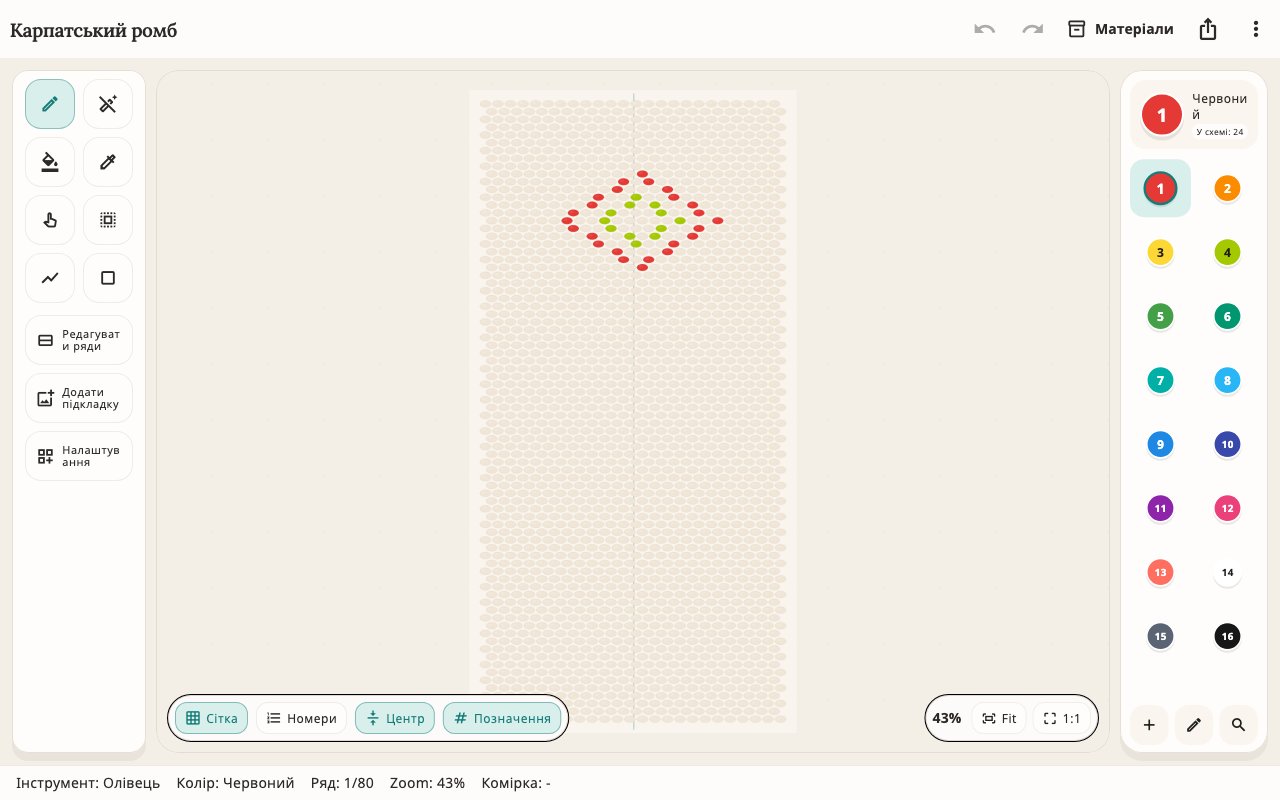Click Додати підкладку button
This screenshot has height=800, width=1280.
click(79, 398)
